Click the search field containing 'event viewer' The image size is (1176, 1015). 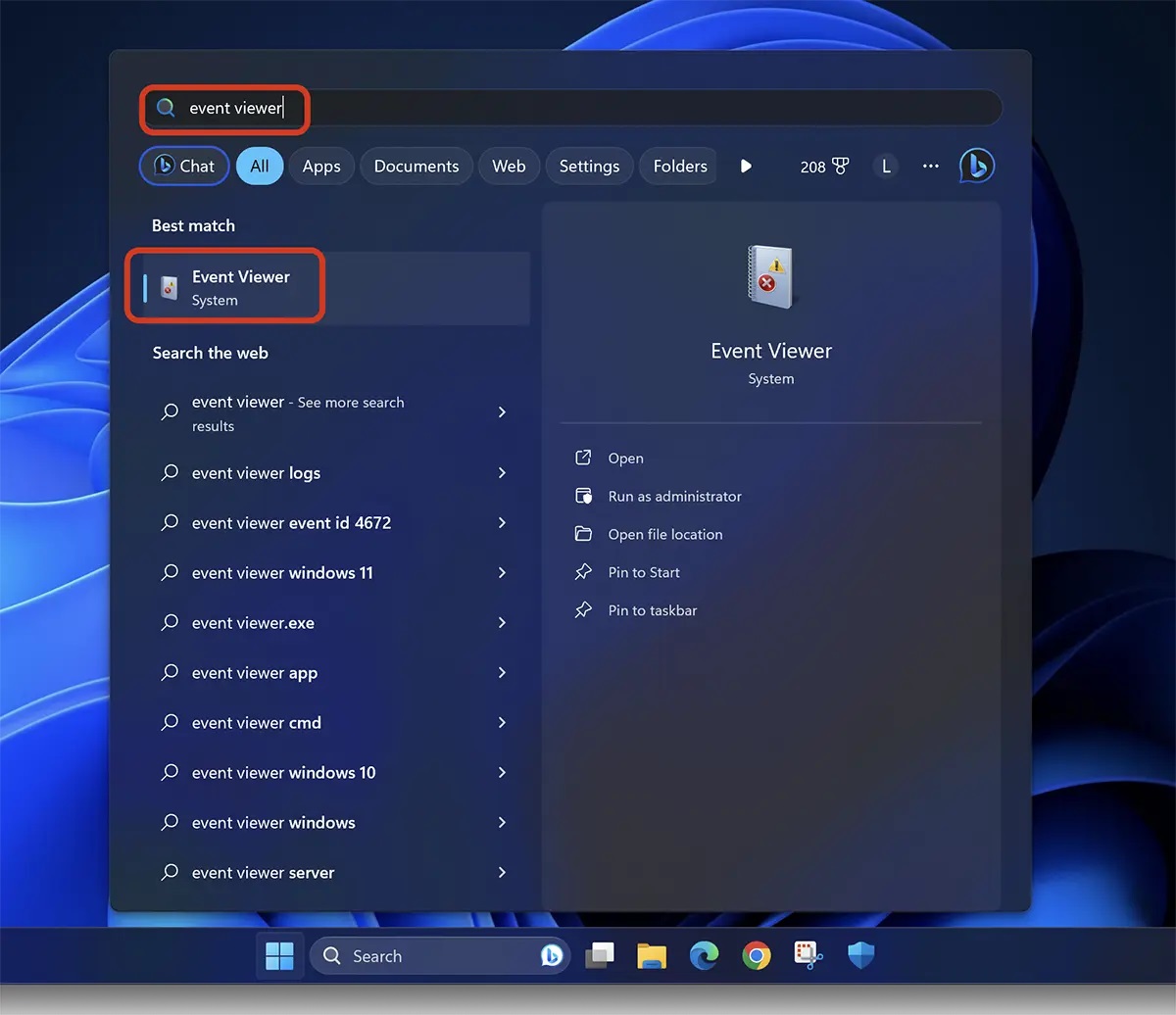point(570,108)
